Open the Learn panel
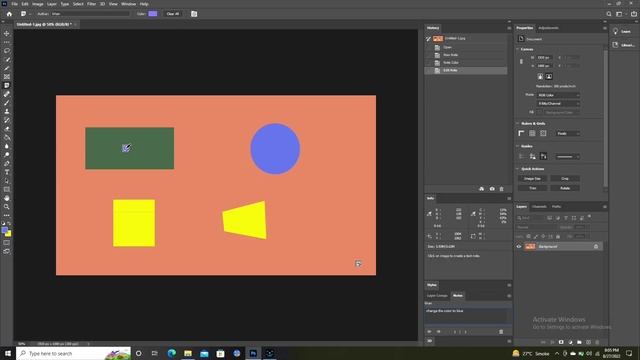 pyautogui.click(x=622, y=31)
